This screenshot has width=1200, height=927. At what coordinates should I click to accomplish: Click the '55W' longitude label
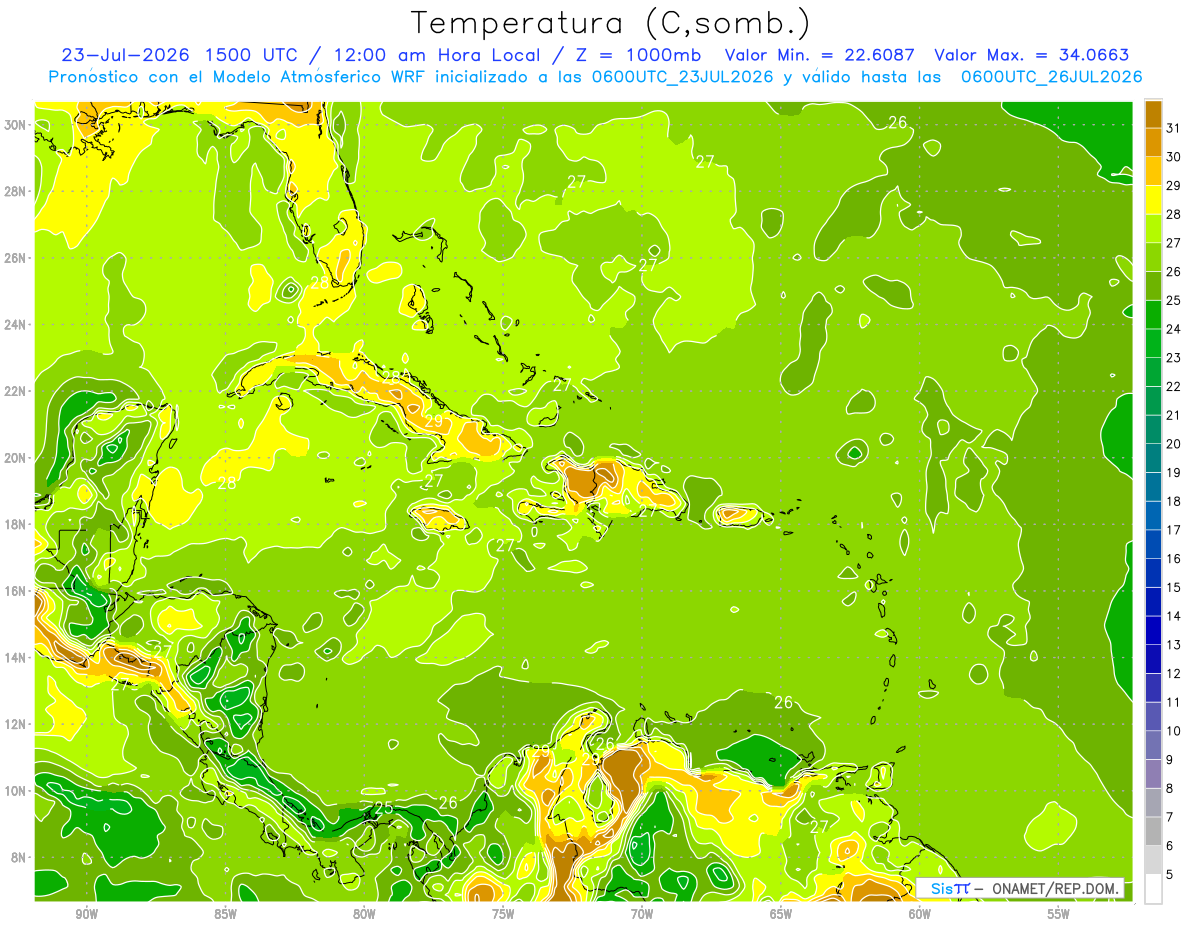pyautogui.click(x=1059, y=914)
